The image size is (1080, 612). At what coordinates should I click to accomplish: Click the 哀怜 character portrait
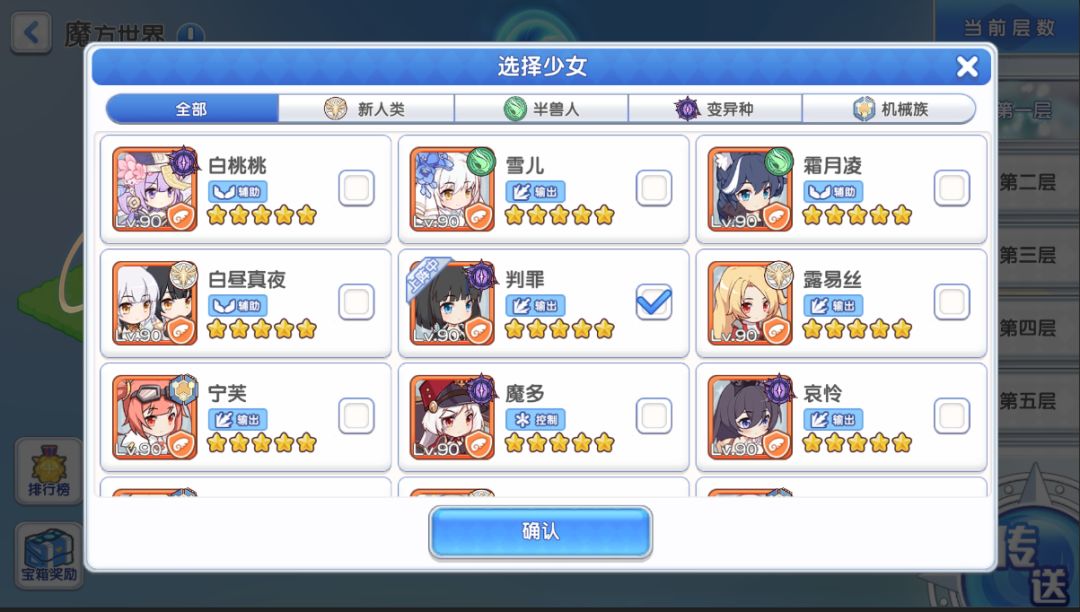click(749, 416)
